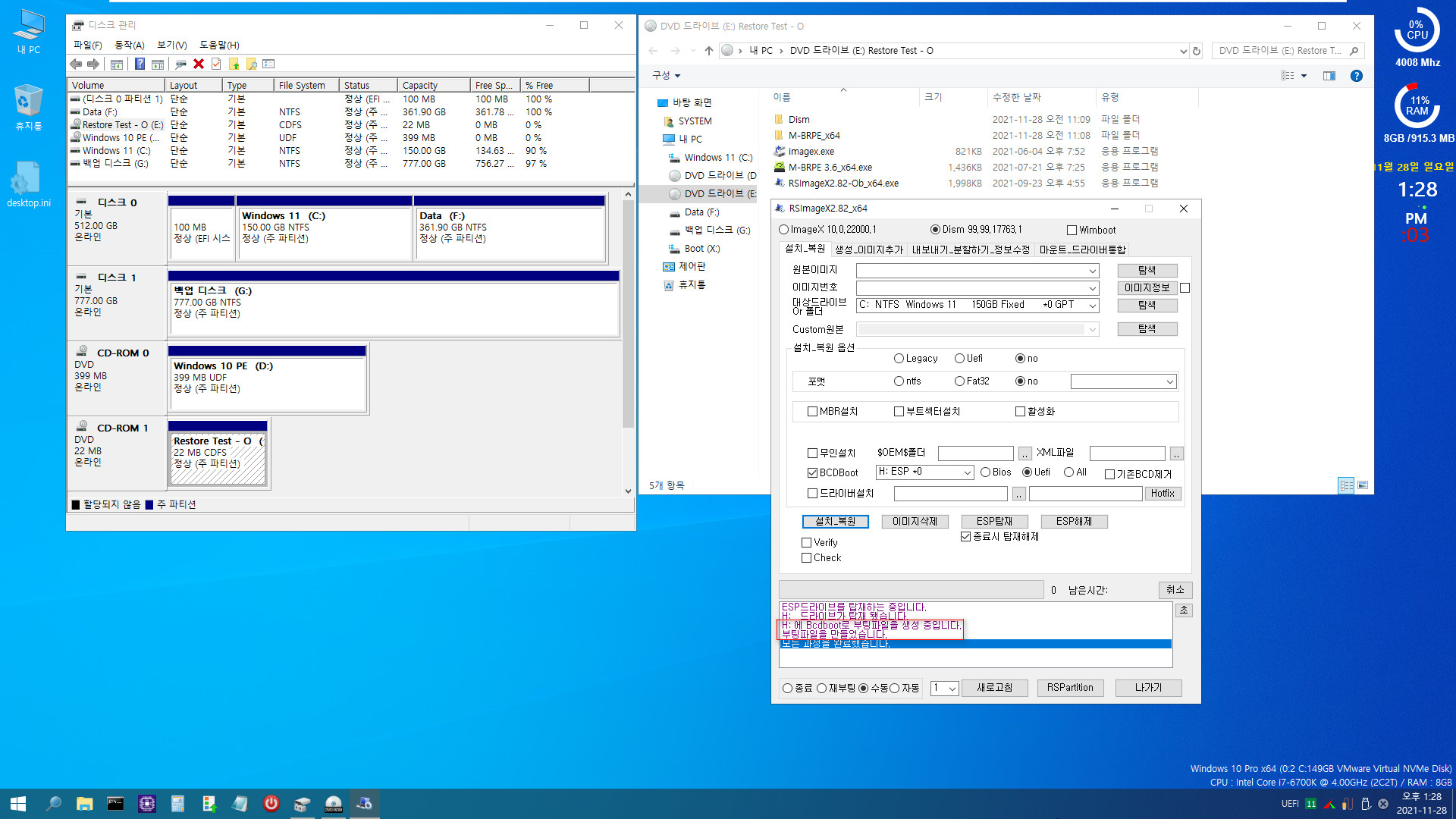Select the Fat32 format radio option
Screen dimensions: 1456x819
pyautogui.click(x=959, y=381)
